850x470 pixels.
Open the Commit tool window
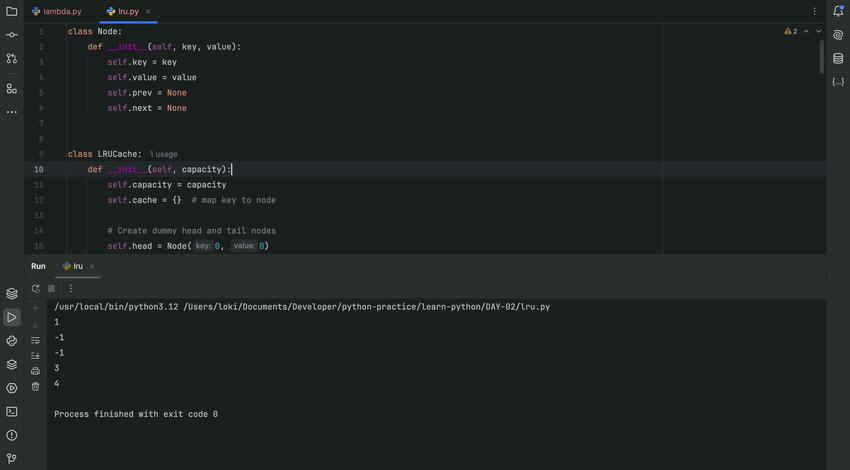[x=12, y=35]
